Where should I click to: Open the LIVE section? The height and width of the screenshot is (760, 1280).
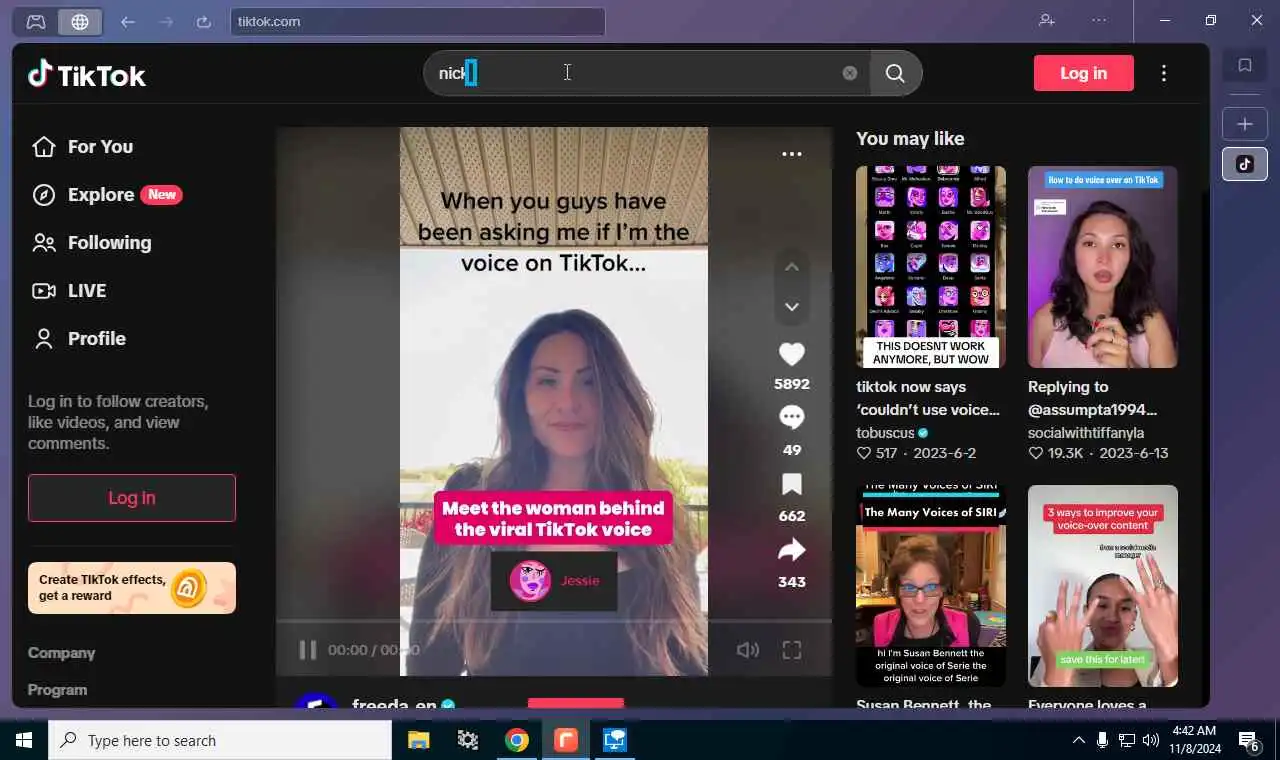click(68, 291)
